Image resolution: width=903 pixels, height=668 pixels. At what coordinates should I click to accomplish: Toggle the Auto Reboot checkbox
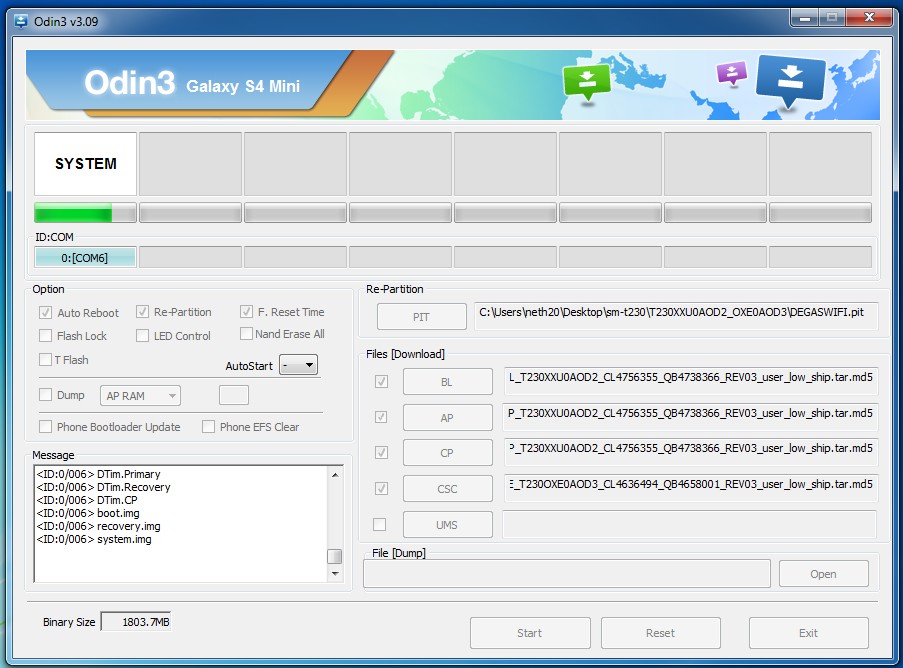coord(45,313)
